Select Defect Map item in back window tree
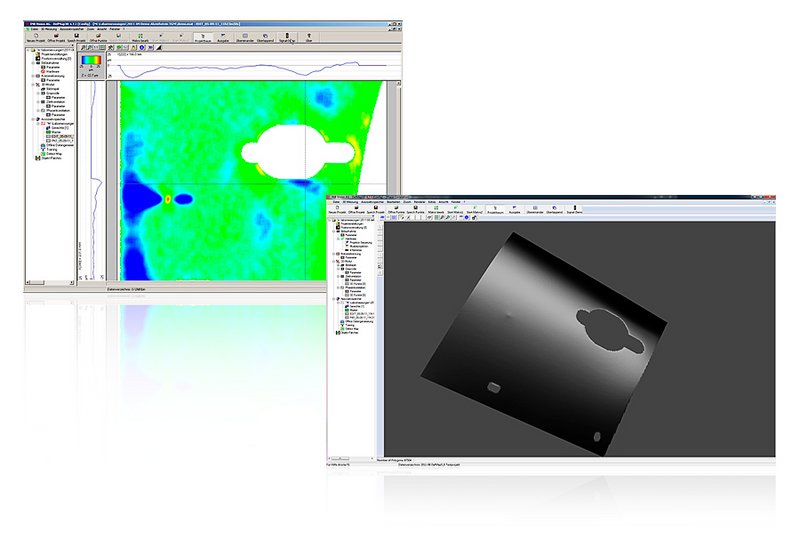The width and height of the screenshot is (800, 534). [x=54, y=154]
